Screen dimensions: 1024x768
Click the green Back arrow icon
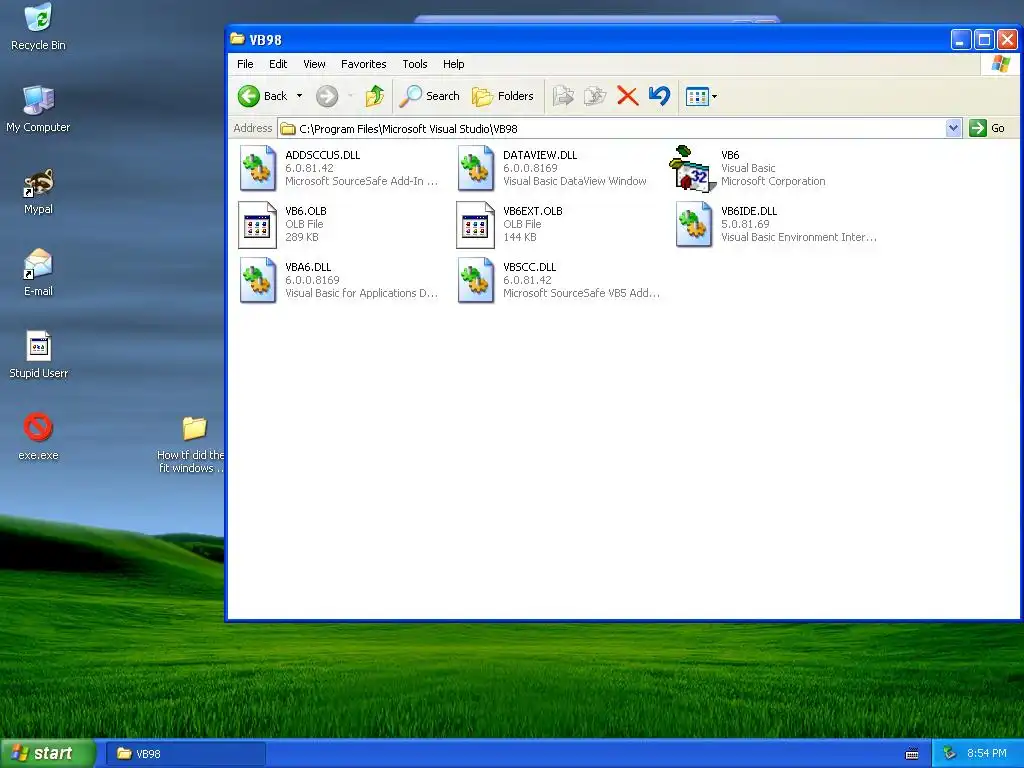pos(248,96)
